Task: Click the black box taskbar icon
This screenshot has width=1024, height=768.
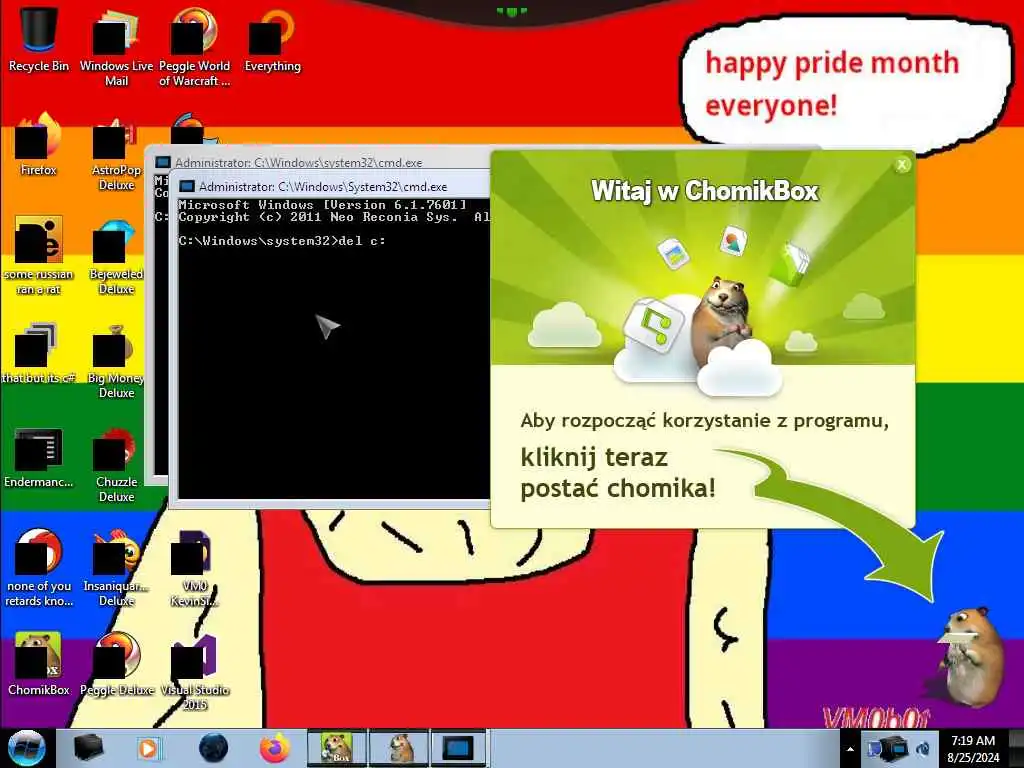Action: click(88, 748)
